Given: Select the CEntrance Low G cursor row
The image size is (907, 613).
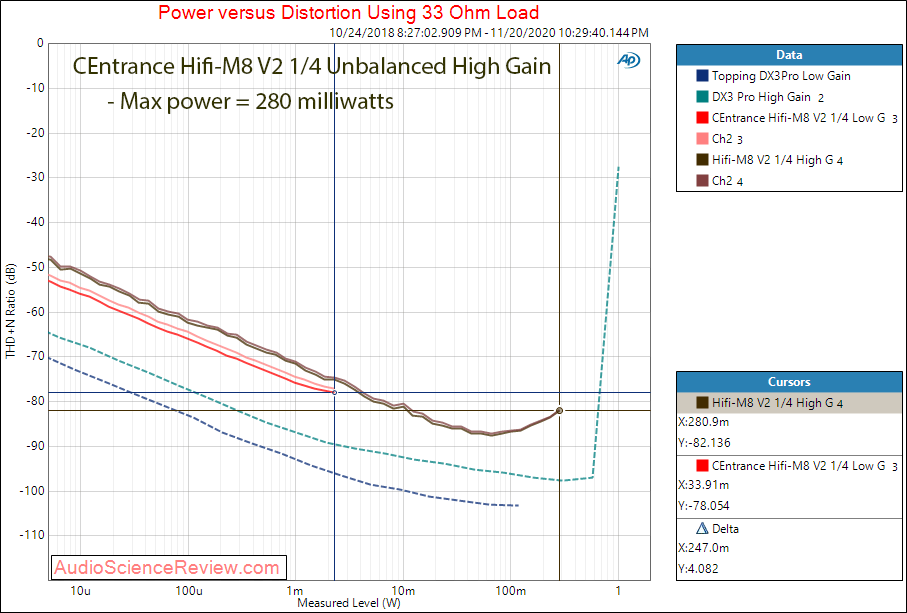Looking at the screenshot, I should [789, 466].
